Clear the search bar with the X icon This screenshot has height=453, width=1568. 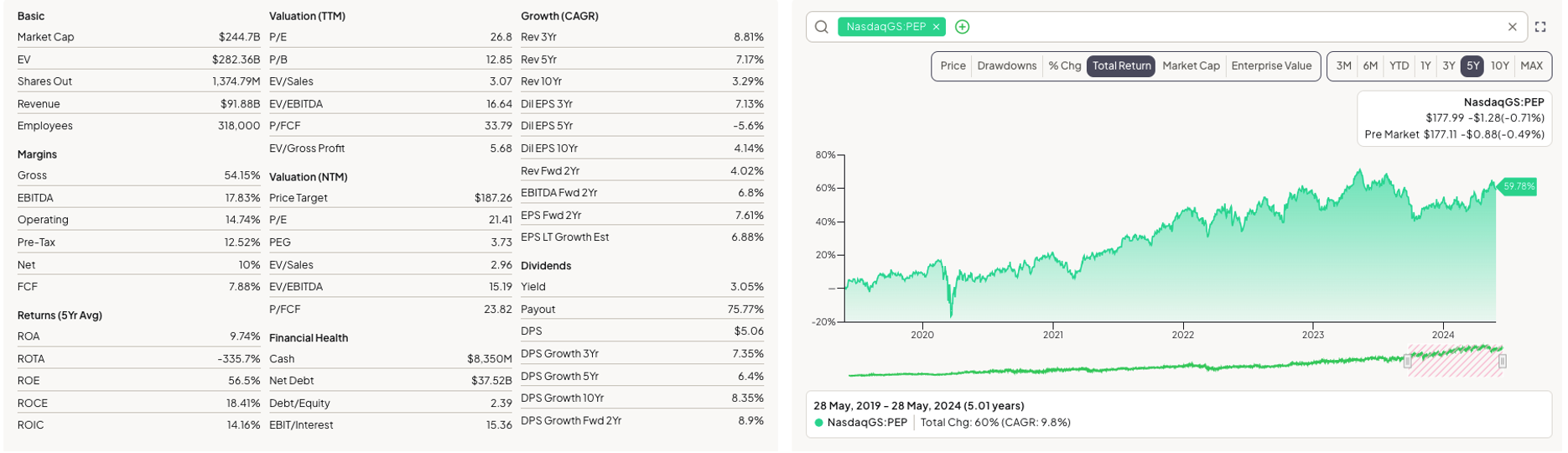[1512, 27]
